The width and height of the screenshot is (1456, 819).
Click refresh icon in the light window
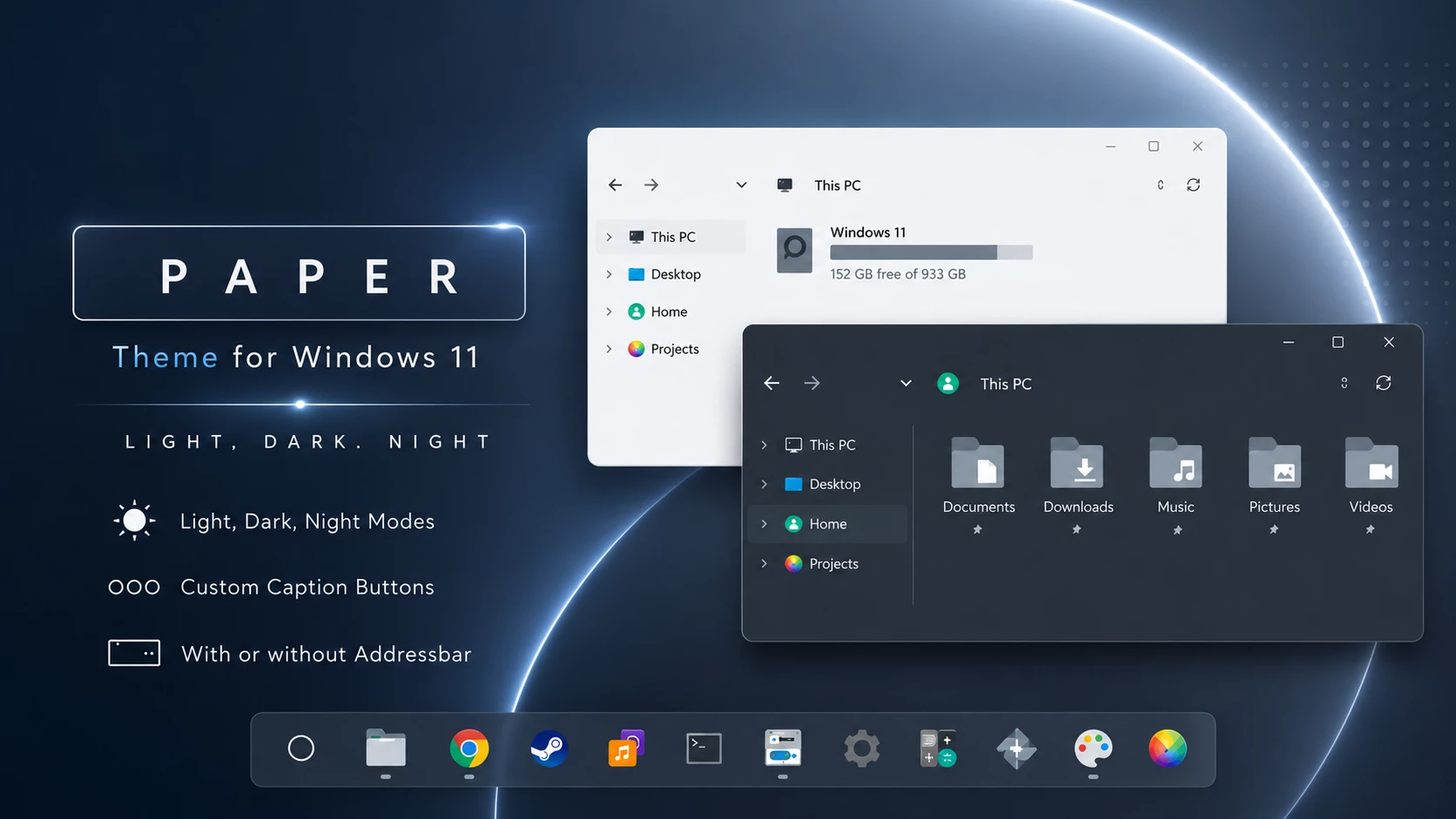1194,185
